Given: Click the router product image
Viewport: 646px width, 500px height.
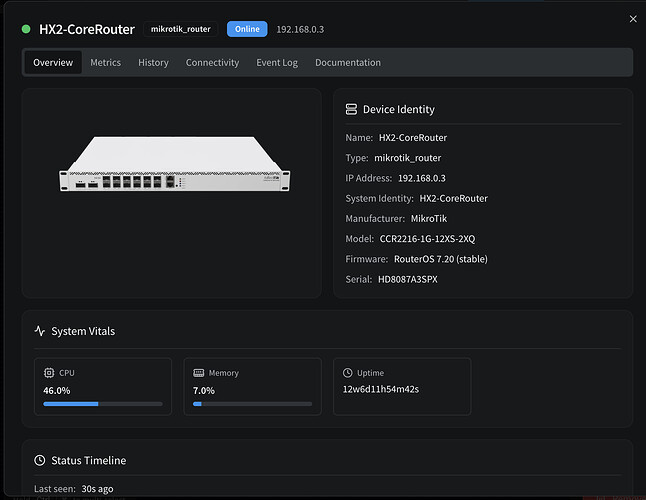Looking at the screenshot, I should click(174, 164).
